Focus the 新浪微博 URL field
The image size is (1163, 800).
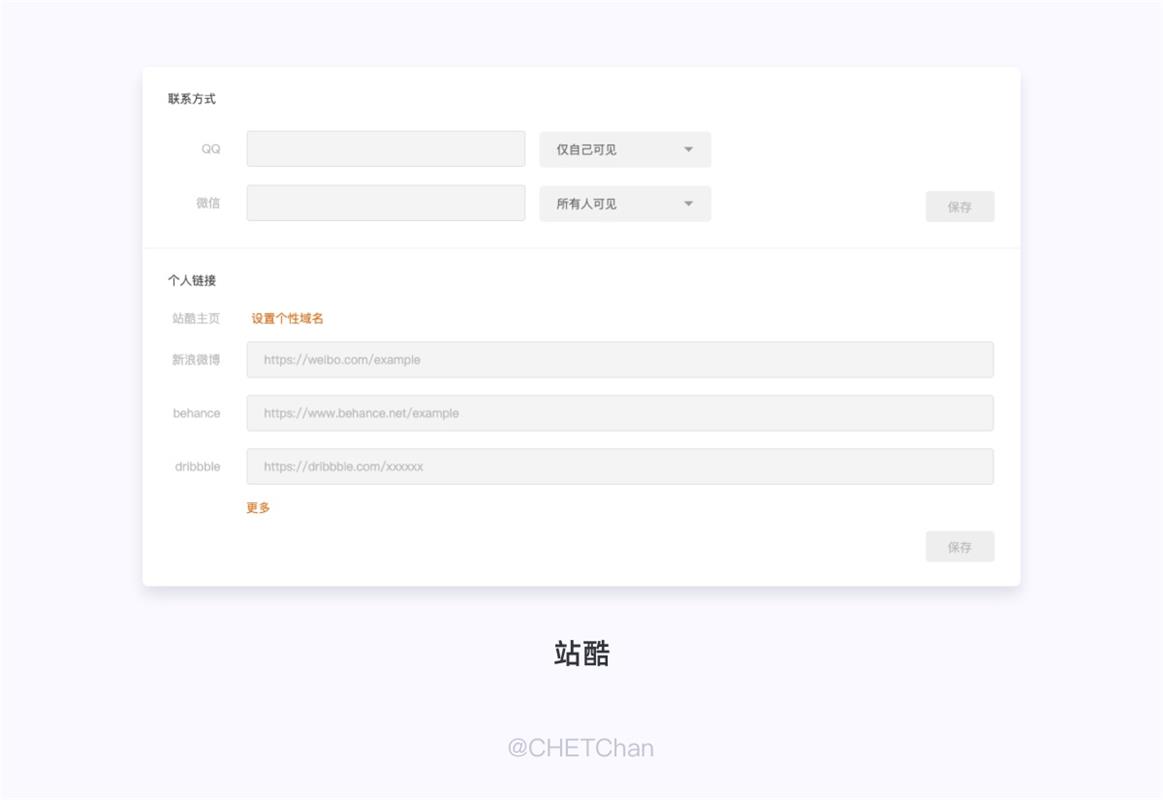tap(620, 360)
